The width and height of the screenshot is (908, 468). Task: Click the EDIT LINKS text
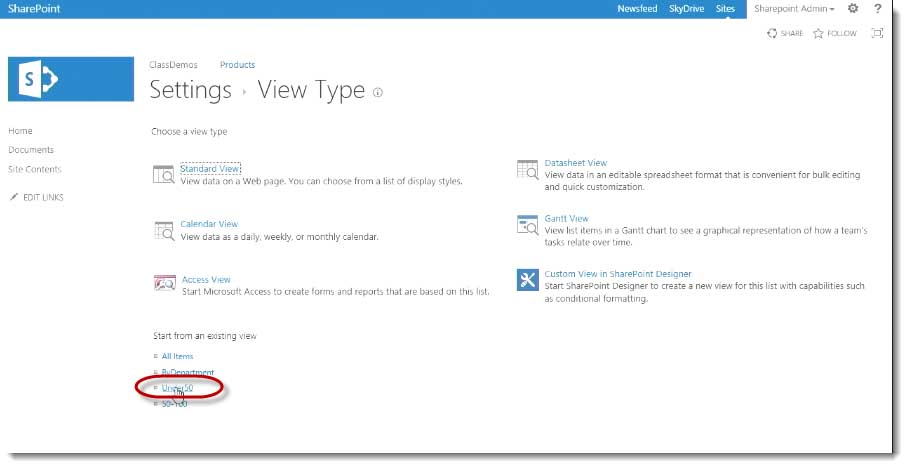tap(43, 198)
